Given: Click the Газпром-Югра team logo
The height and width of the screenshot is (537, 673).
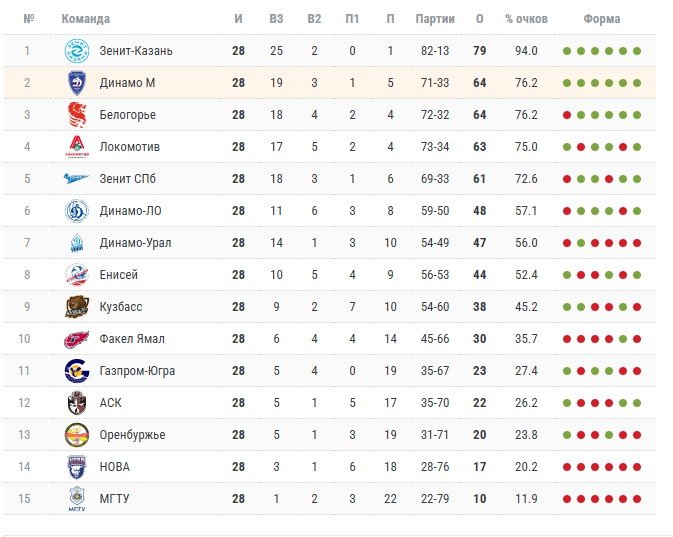Looking at the screenshot, I should pos(77,371).
